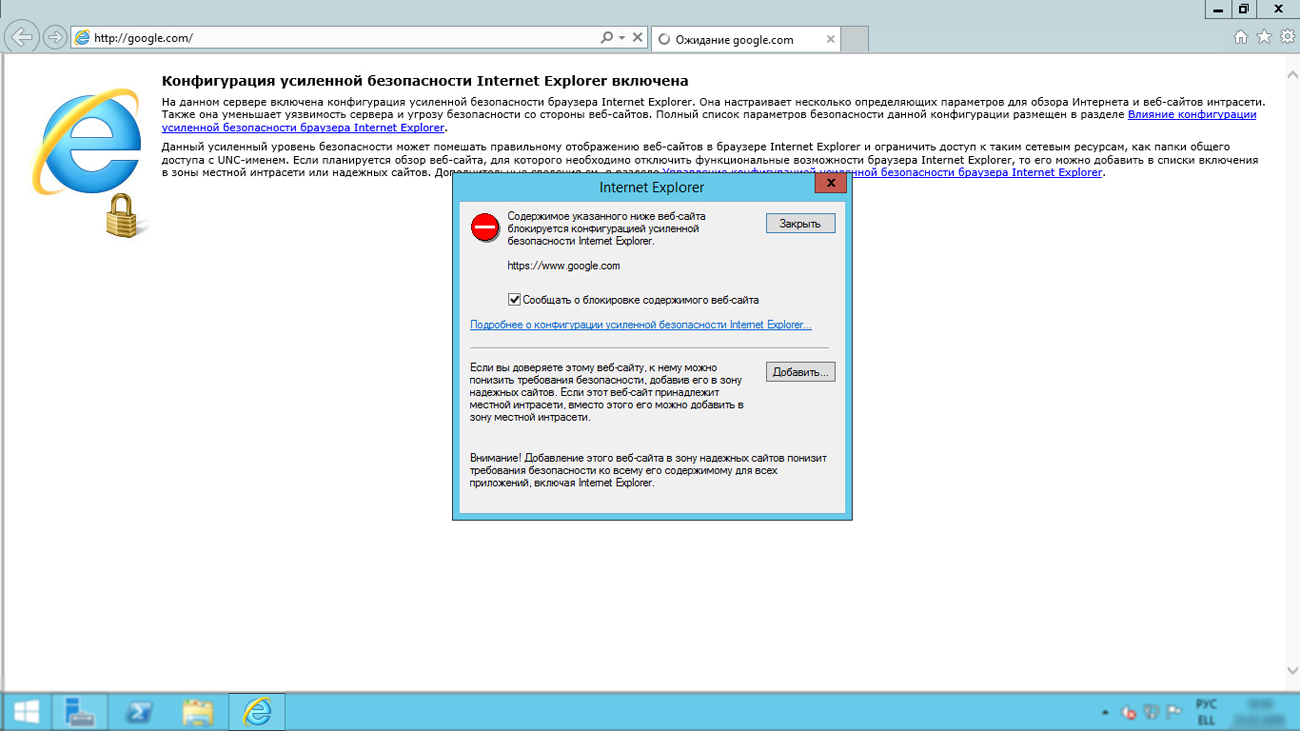Click the red alert tray icon

[x=1129, y=713]
